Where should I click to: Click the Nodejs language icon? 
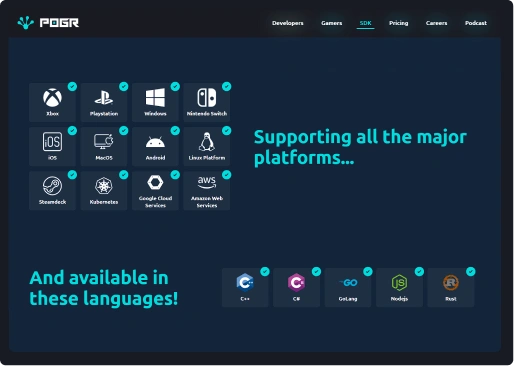(399, 283)
